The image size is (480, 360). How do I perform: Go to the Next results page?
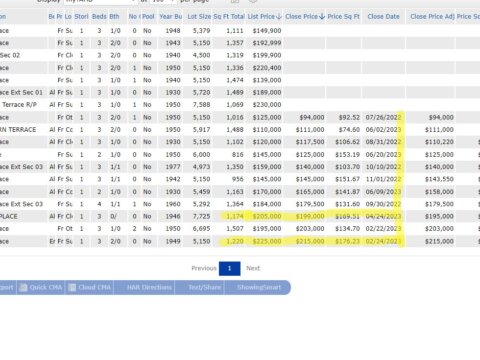pyautogui.click(x=253, y=268)
